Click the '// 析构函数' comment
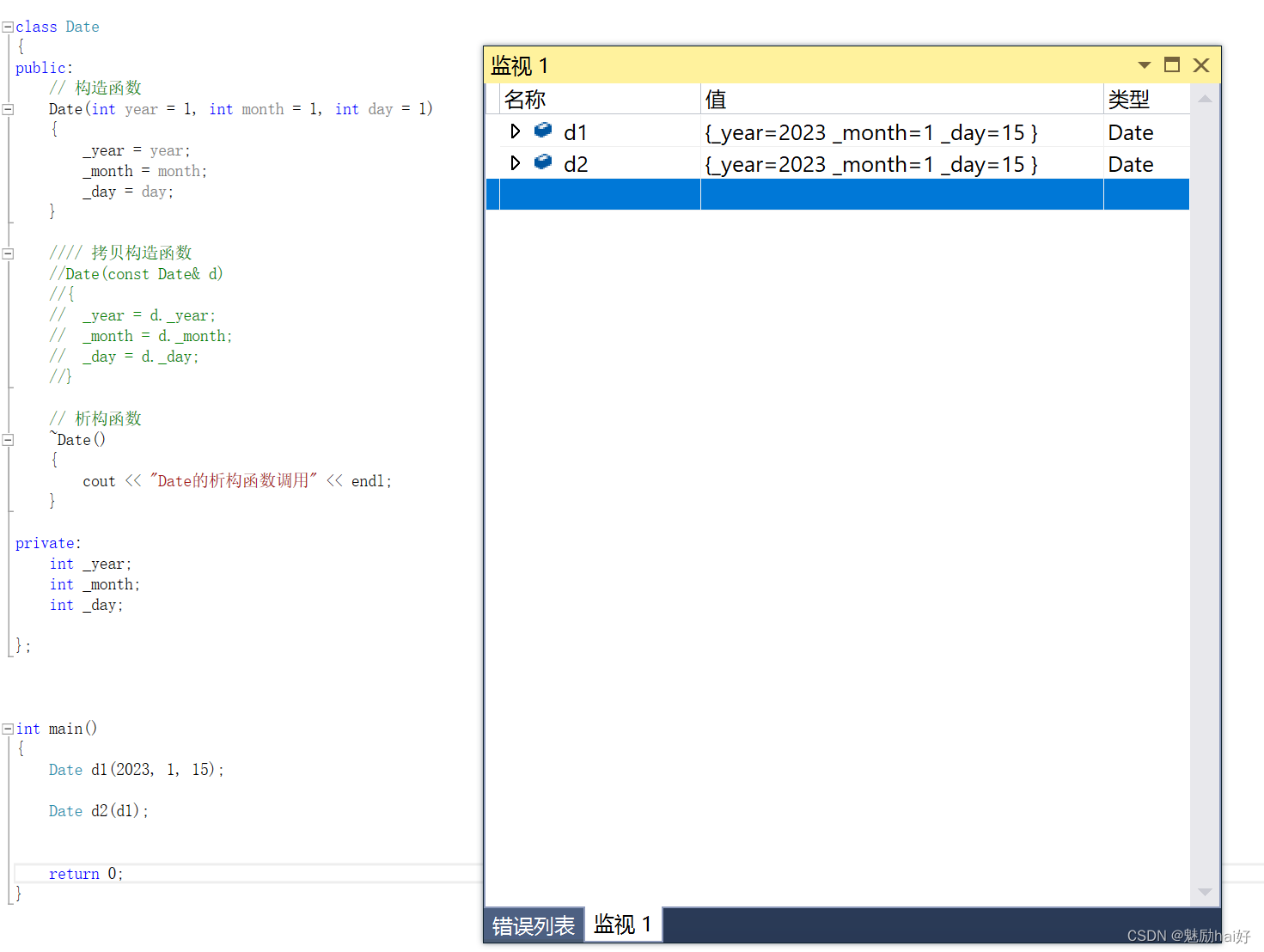The width and height of the screenshot is (1264, 952). pos(95,418)
